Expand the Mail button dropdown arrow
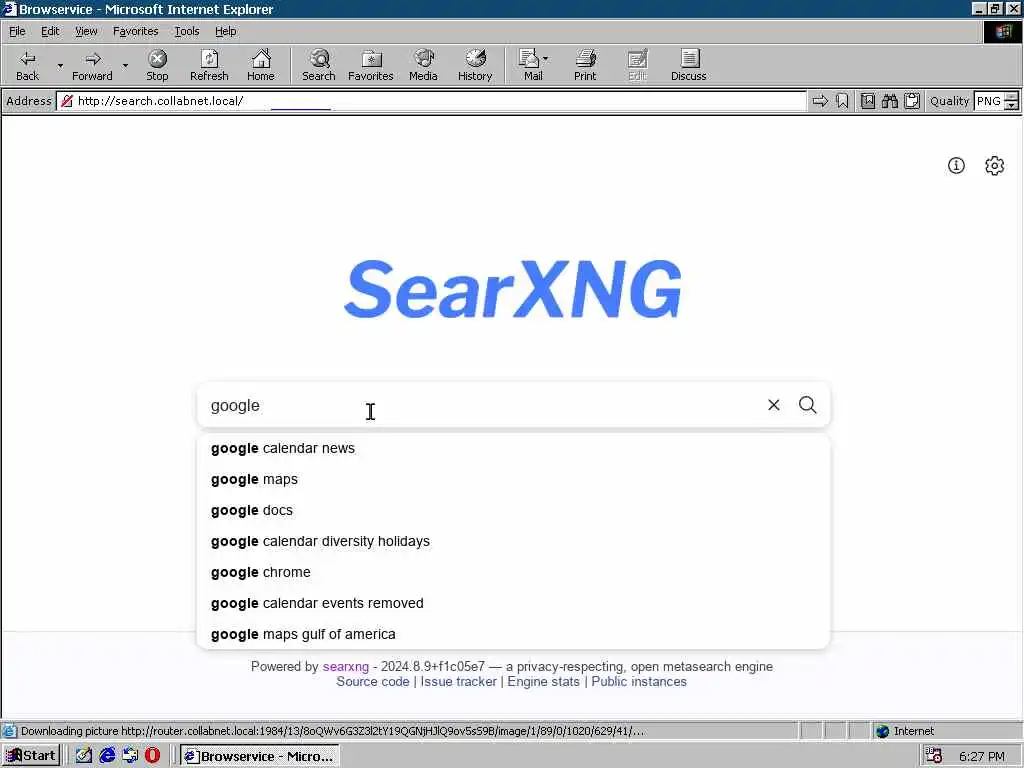The image size is (1024, 768). tap(546, 59)
